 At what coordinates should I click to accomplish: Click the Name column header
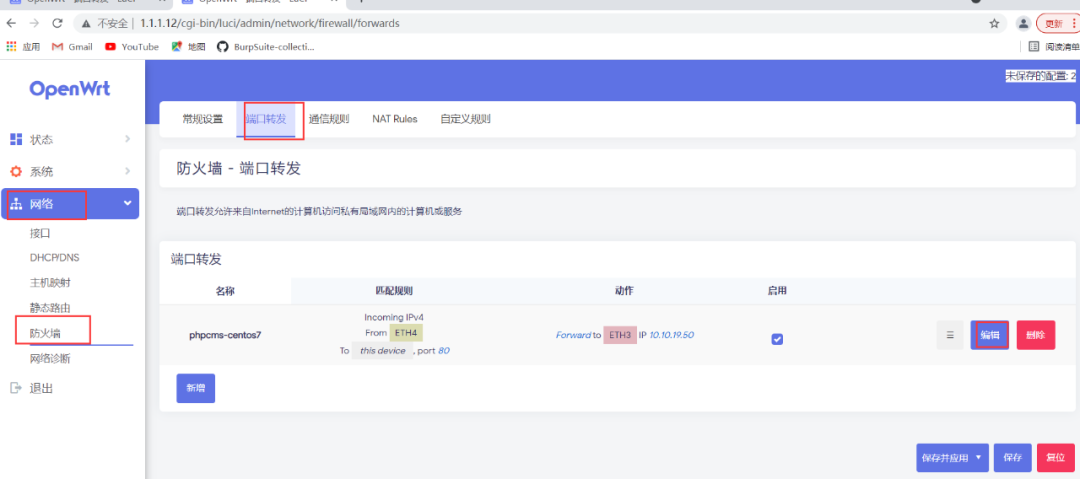225,291
